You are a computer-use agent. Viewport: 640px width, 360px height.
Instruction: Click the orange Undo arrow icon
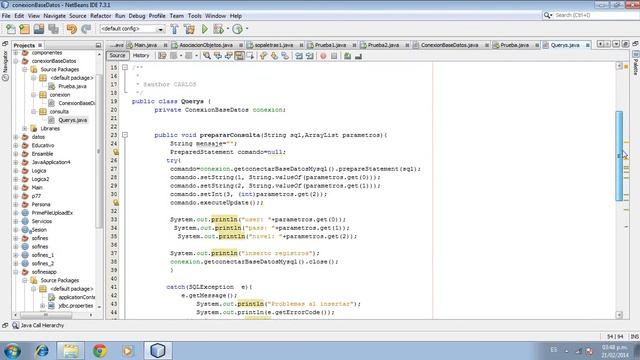coord(71,29)
